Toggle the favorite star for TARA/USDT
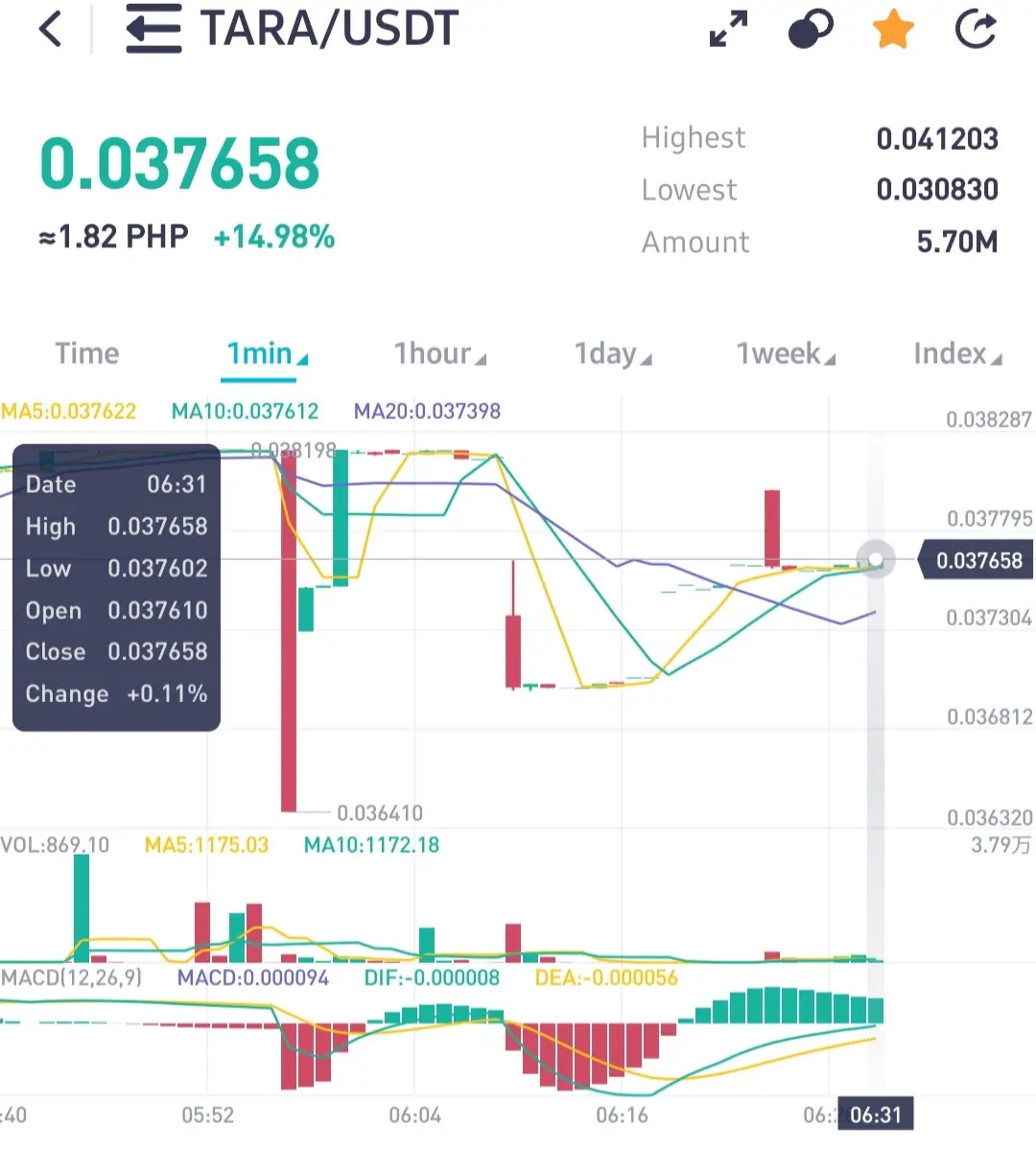Viewport: 1036px width, 1151px height. tap(893, 29)
